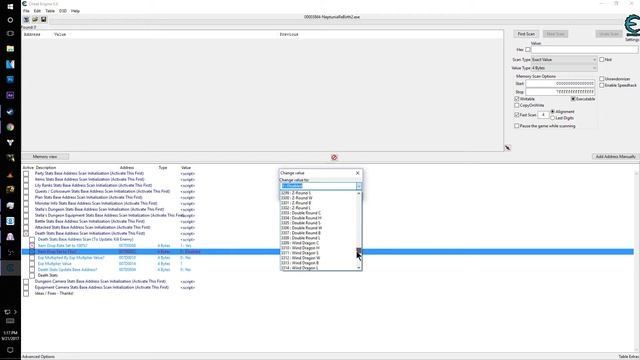Image resolution: width=640 pixels, height=360 pixels.
Task: Open the blue N taskbar app
Action: [10, 64]
